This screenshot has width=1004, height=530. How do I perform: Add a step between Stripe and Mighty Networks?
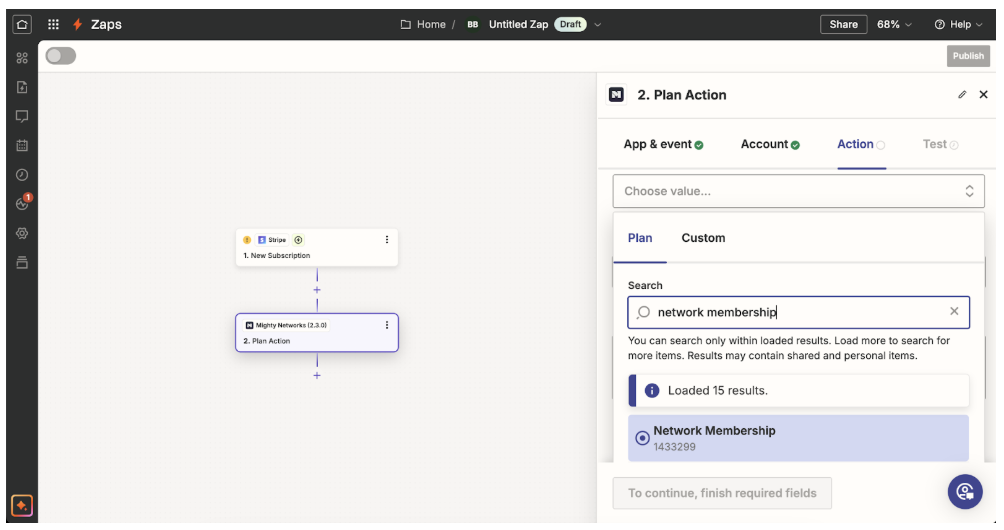[317, 290]
